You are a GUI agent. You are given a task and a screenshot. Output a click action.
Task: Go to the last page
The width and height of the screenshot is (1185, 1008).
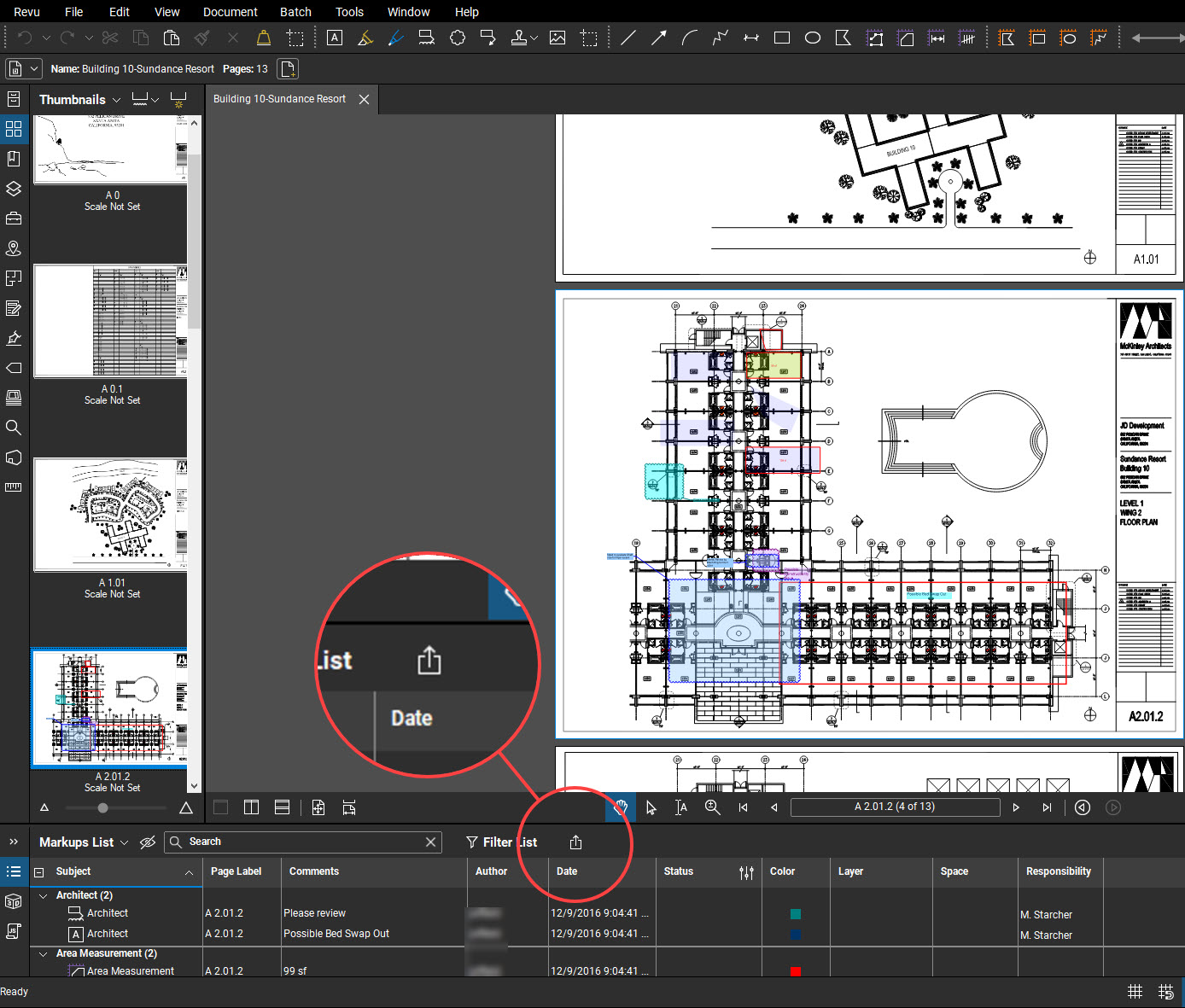pyautogui.click(x=1047, y=807)
